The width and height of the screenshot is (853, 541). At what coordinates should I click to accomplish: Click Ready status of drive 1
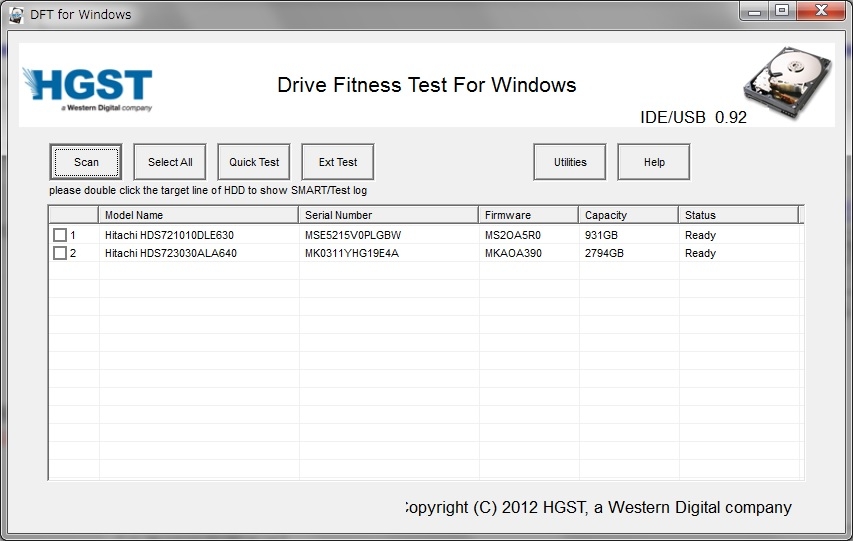700,235
